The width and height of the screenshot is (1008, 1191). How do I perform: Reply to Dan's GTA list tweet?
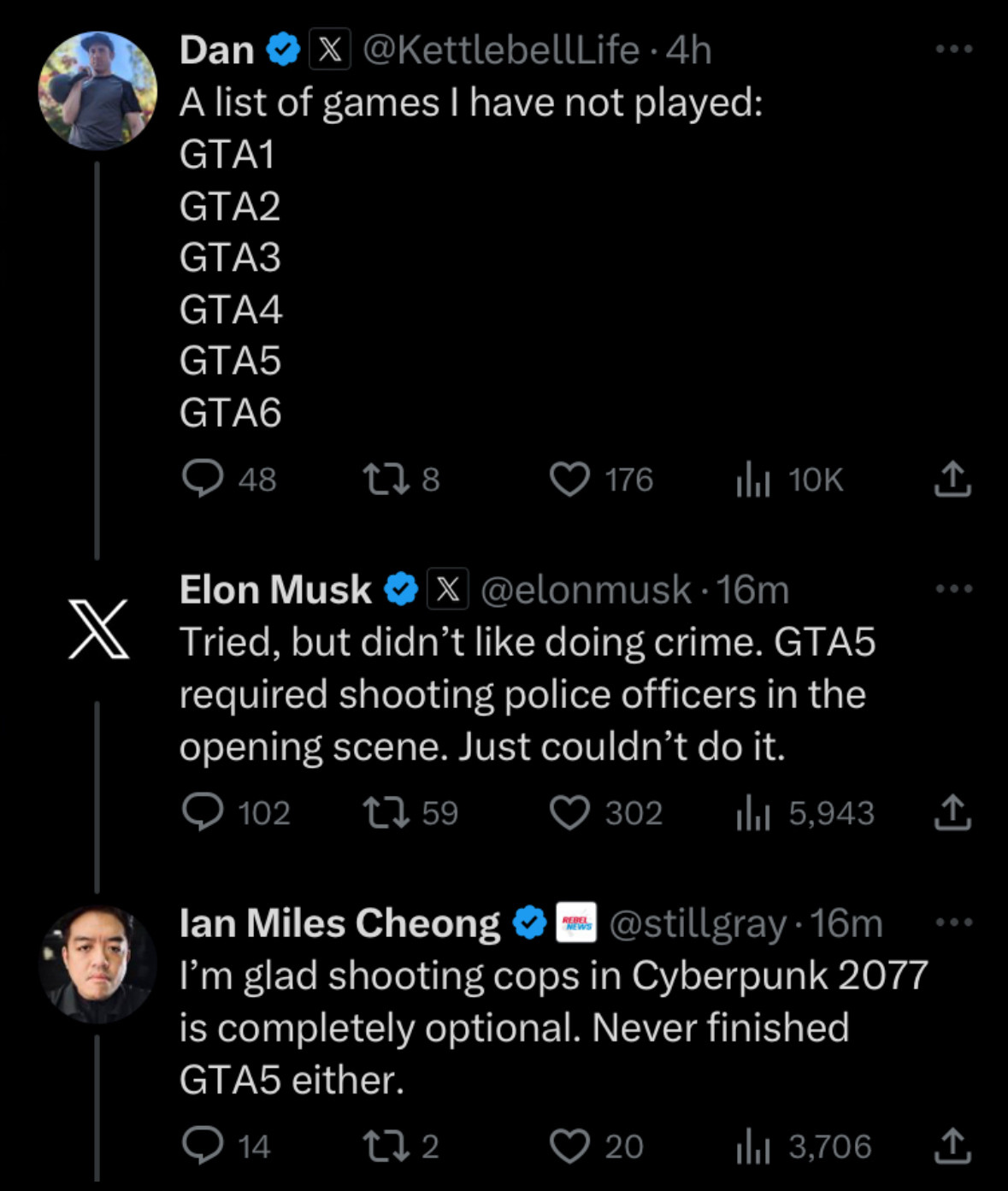tap(203, 479)
